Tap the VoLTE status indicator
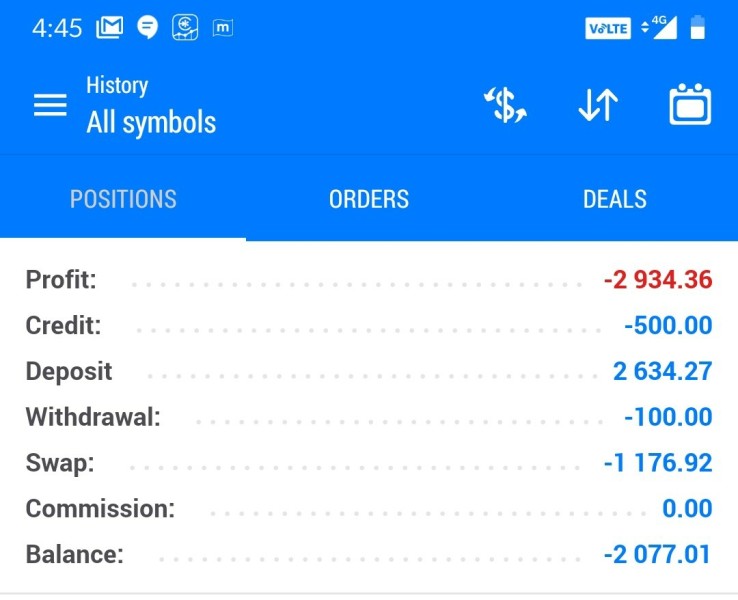The image size is (738, 600). [607, 29]
